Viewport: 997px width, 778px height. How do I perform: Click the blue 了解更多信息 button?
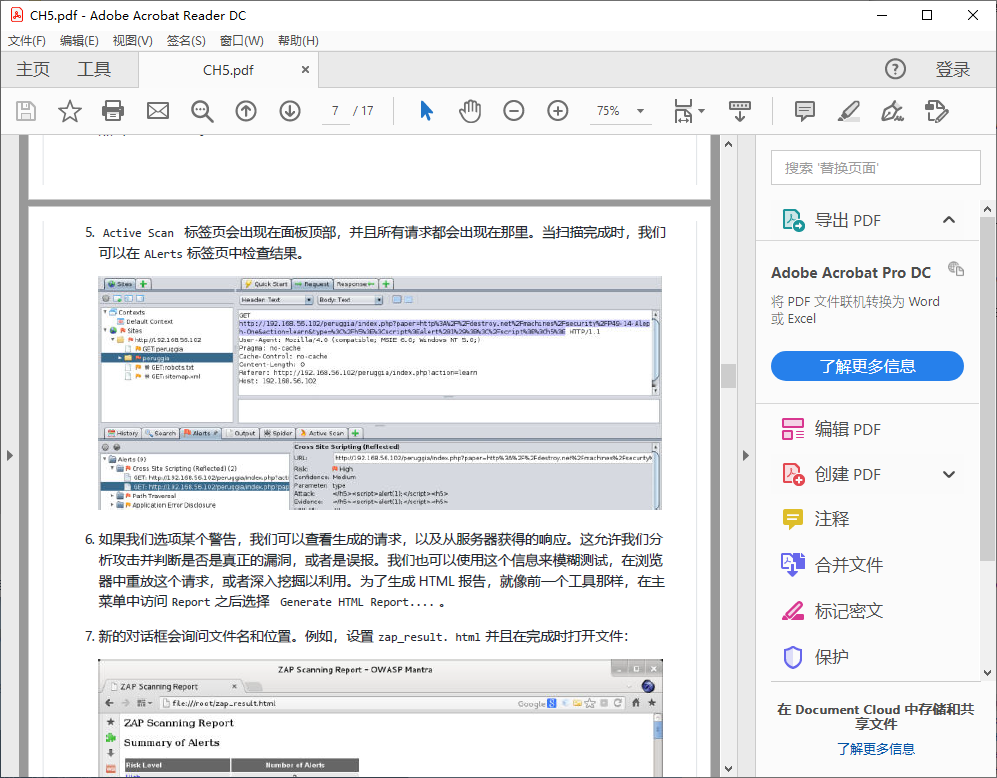[867, 366]
